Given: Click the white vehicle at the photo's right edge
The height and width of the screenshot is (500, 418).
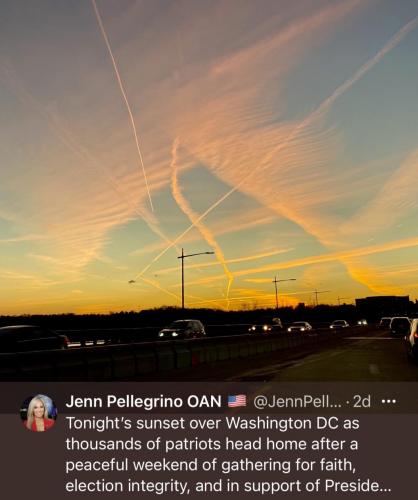Looking at the screenshot, I should click(413, 338).
